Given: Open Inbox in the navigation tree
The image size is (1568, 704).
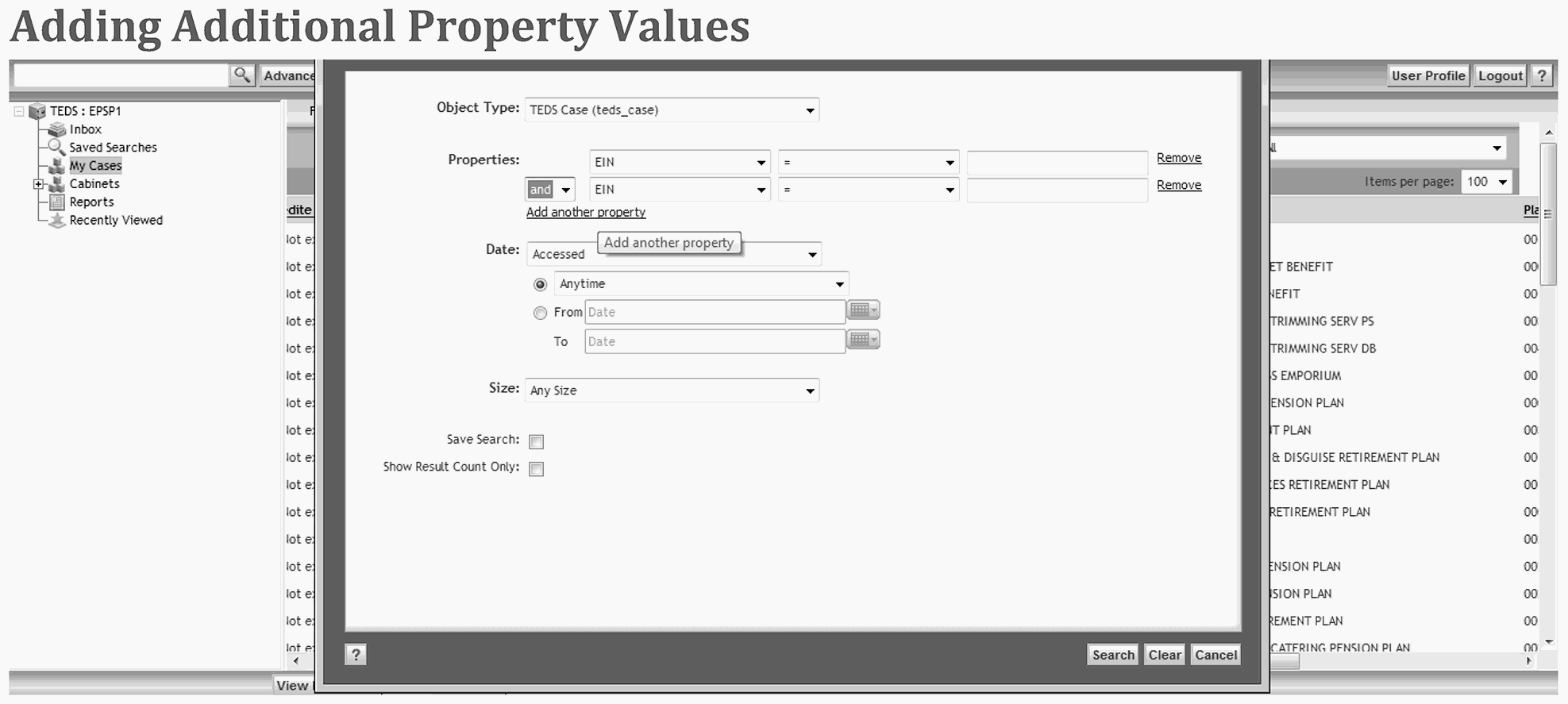Looking at the screenshot, I should [85, 129].
